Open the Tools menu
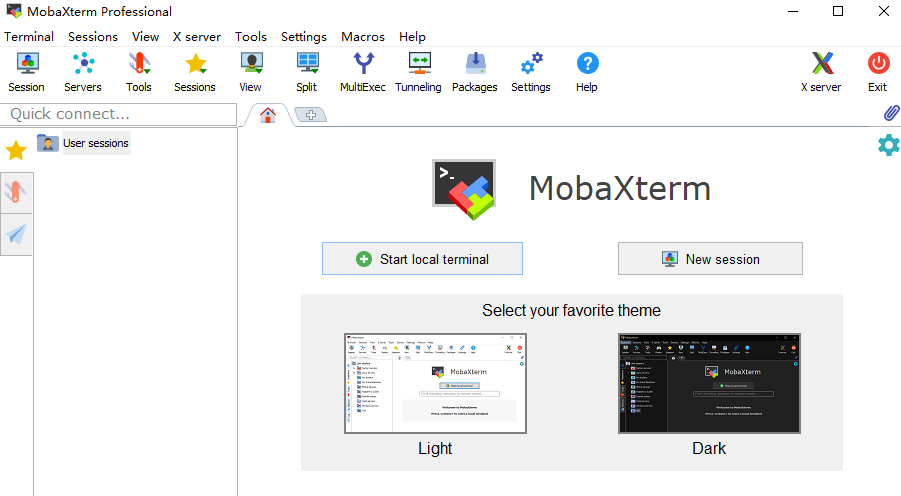The image size is (901, 496). tap(251, 37)
